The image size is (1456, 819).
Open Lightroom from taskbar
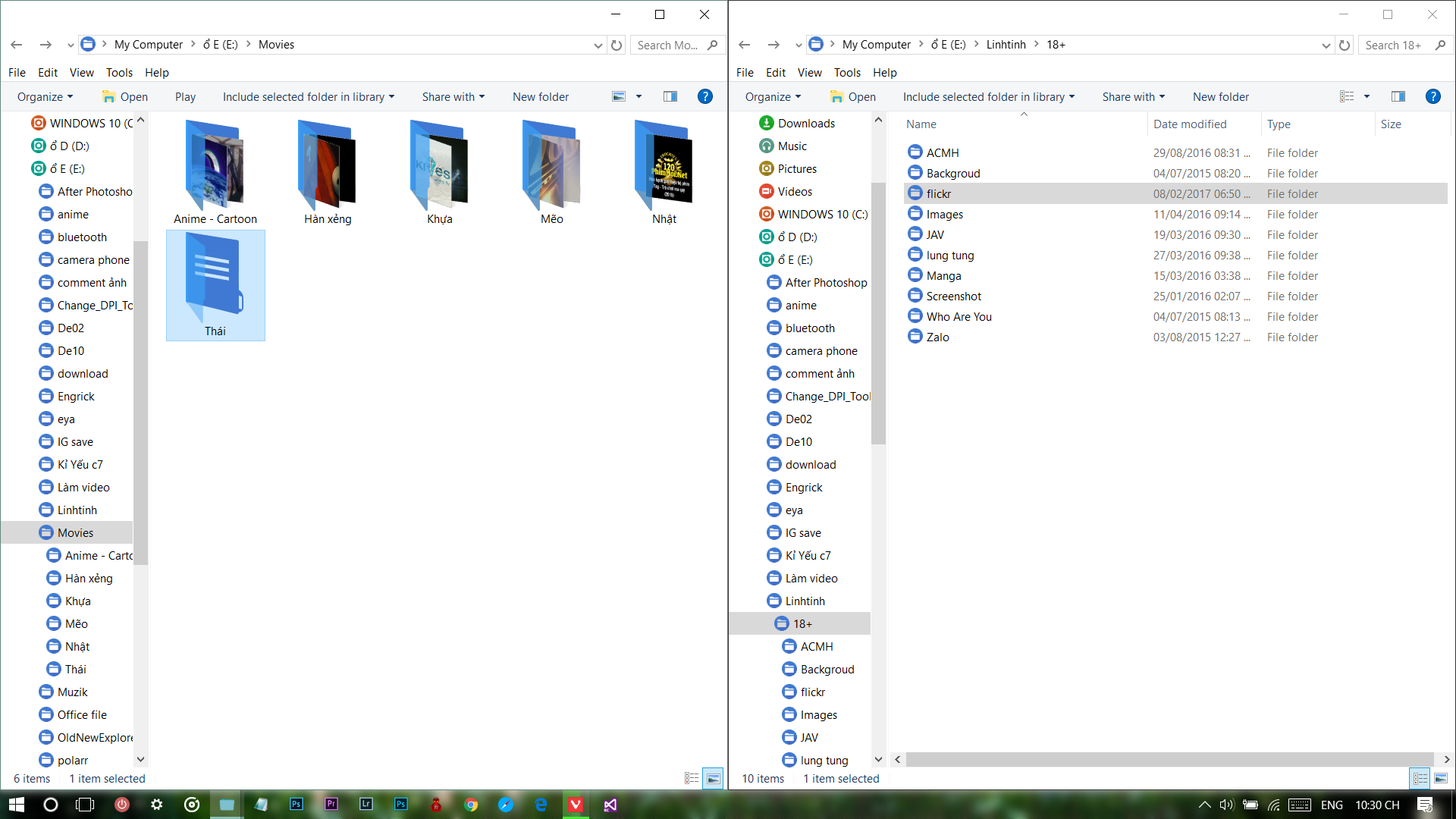click(x=366, y=805)
